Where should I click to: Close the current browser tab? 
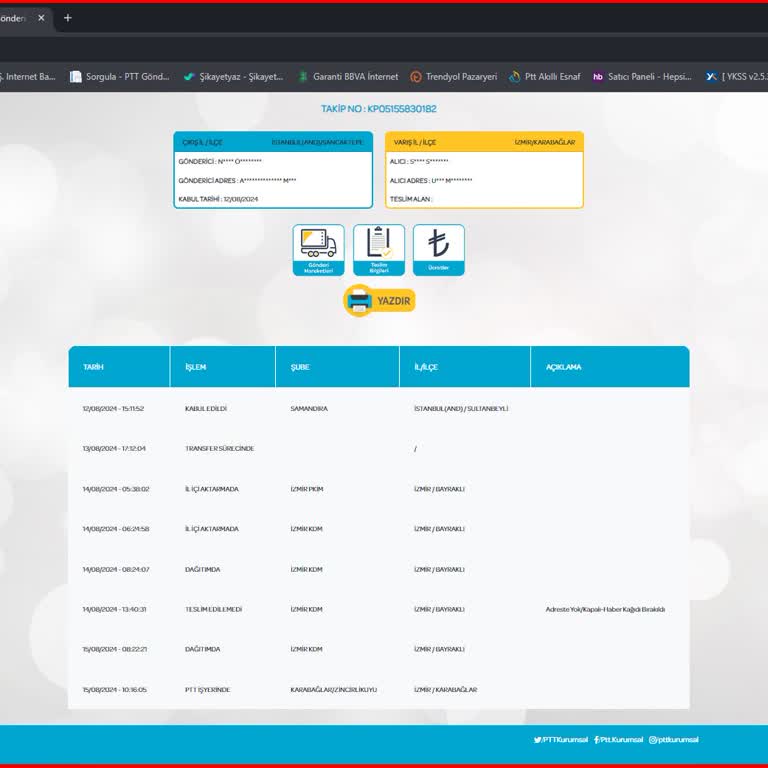(x=41, y=18)
